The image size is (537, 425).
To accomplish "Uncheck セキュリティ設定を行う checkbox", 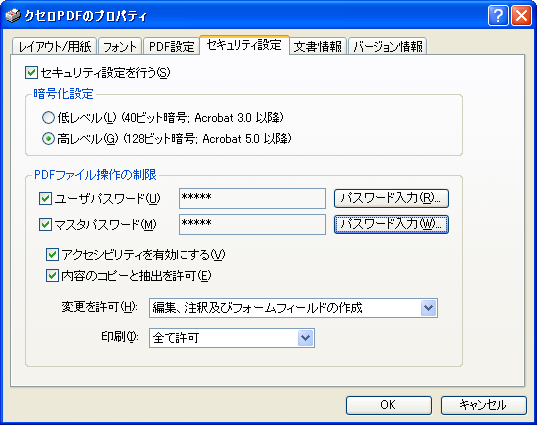I will coord(31,73).
